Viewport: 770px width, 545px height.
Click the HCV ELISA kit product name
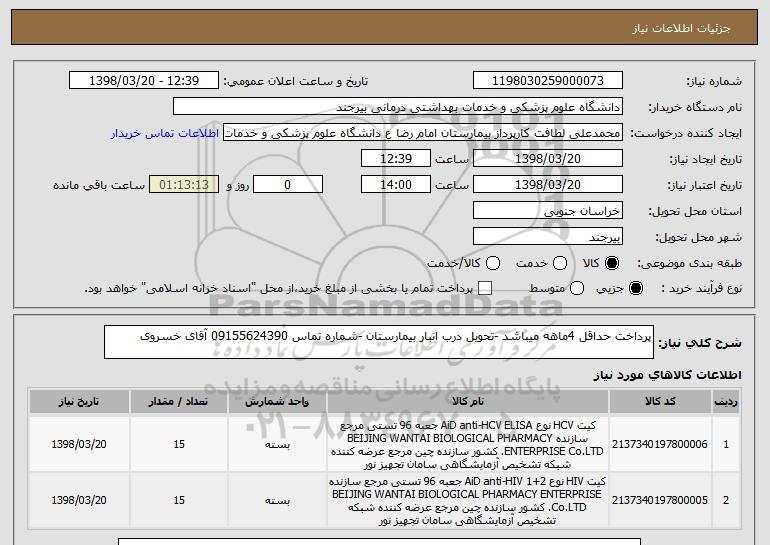468,444
